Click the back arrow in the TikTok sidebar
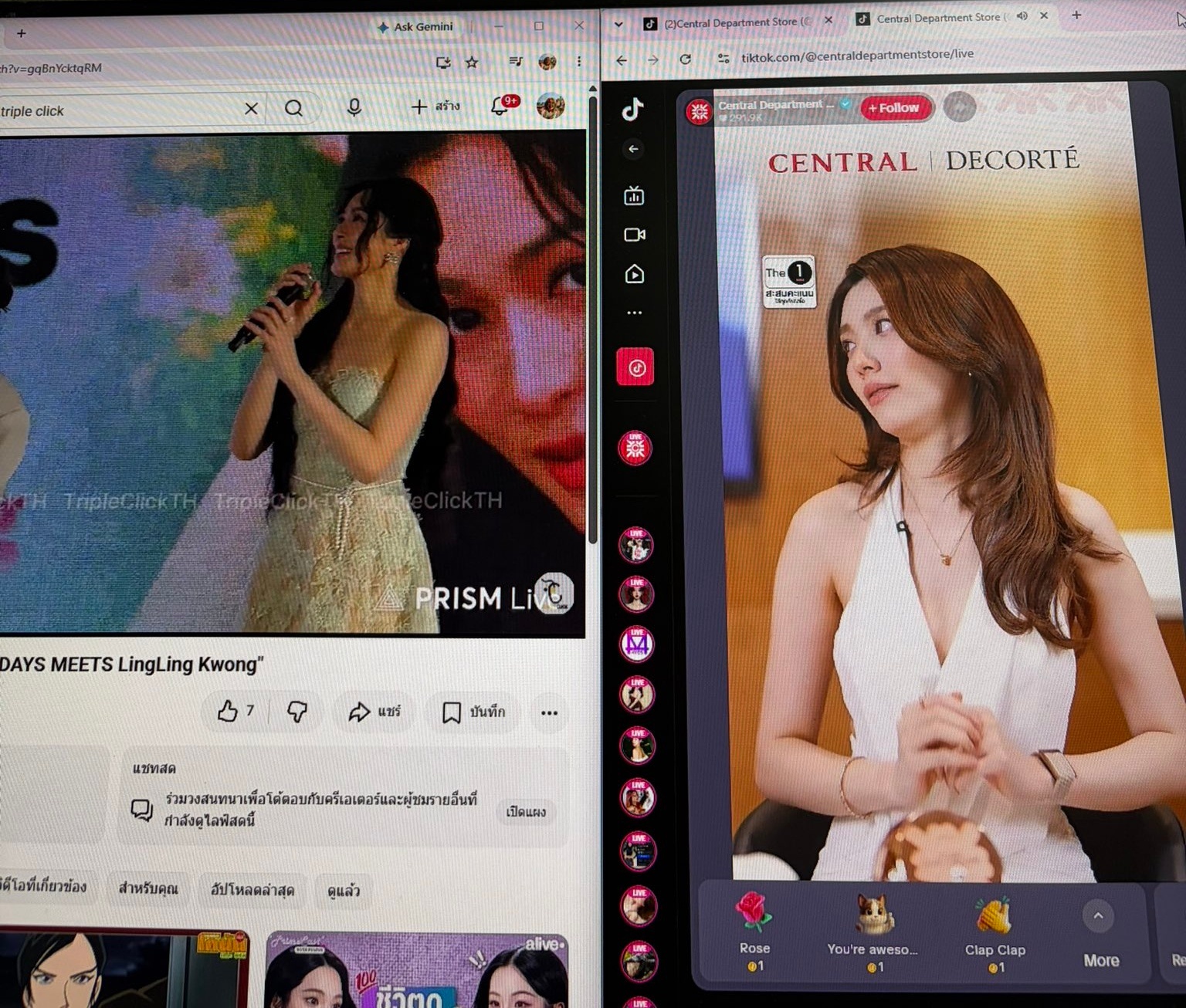The width and height of the screenshot is (1186, 1008). [x=633, y=149]
